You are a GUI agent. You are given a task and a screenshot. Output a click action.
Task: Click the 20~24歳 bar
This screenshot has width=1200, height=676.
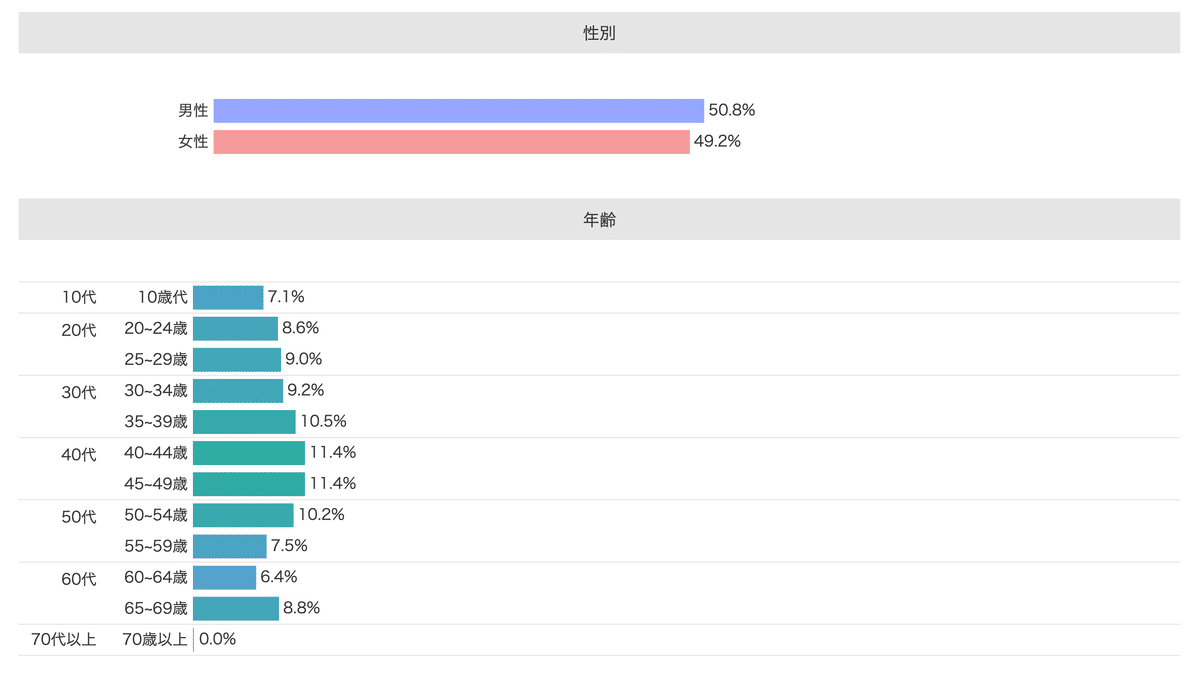click(x=235, y=328)
